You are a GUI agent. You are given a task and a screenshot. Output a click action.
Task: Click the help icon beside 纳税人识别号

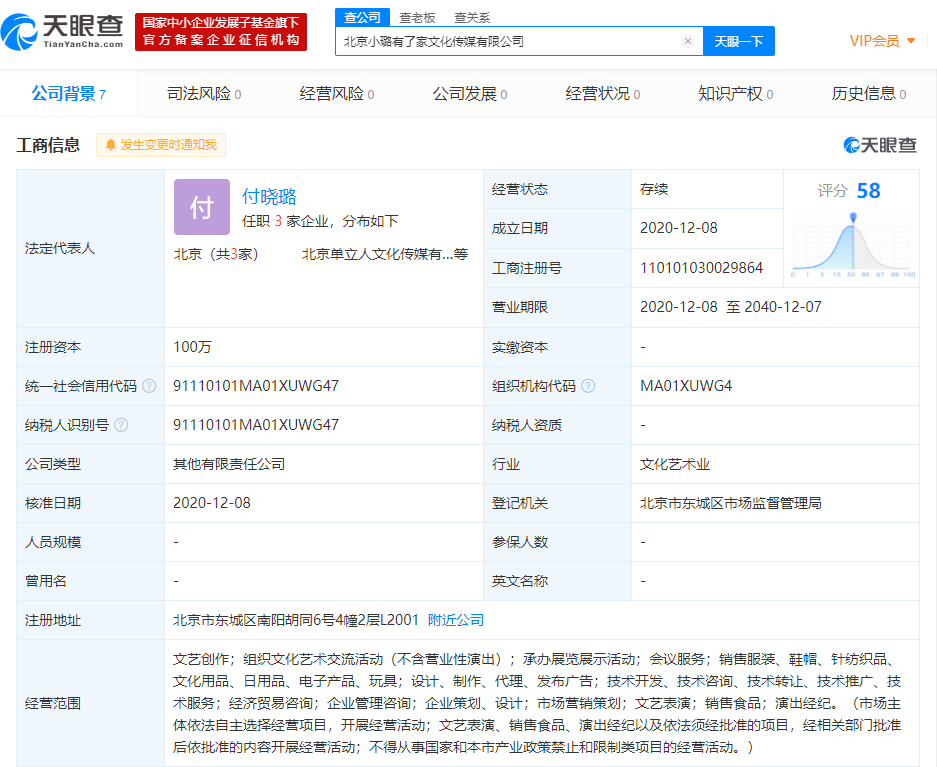pos(121,425)
